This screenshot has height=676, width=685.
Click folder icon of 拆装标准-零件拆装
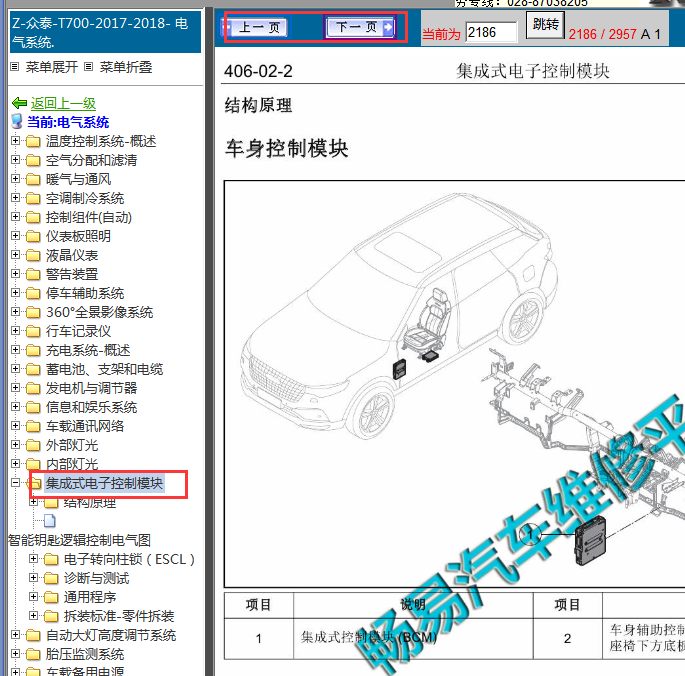51,616
